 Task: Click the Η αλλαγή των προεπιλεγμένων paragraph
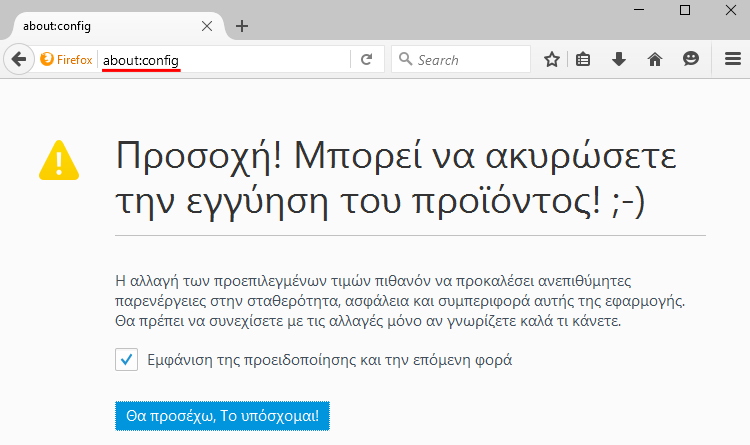[400, 300]
